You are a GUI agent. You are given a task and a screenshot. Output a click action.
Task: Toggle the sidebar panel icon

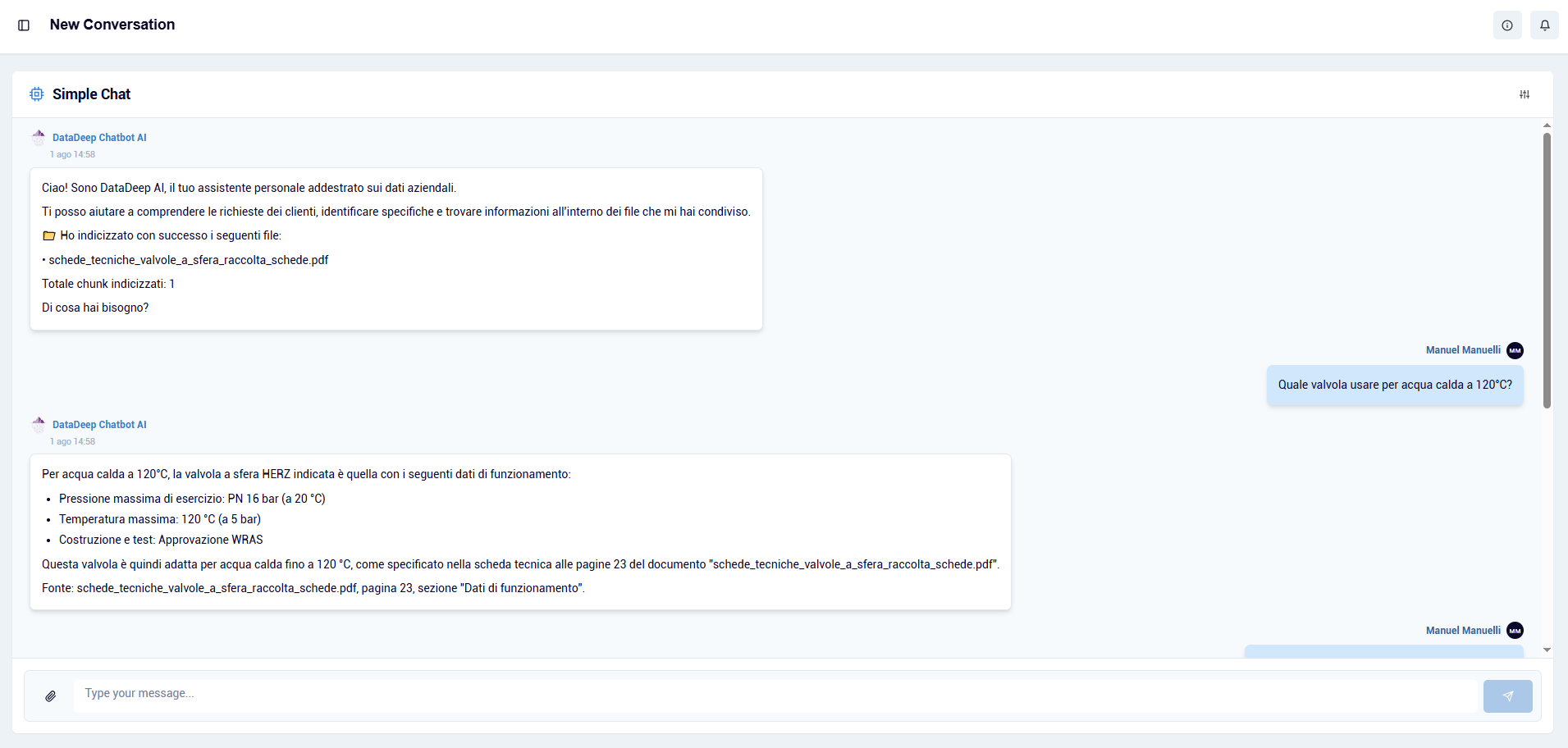(x=24, y=25)
